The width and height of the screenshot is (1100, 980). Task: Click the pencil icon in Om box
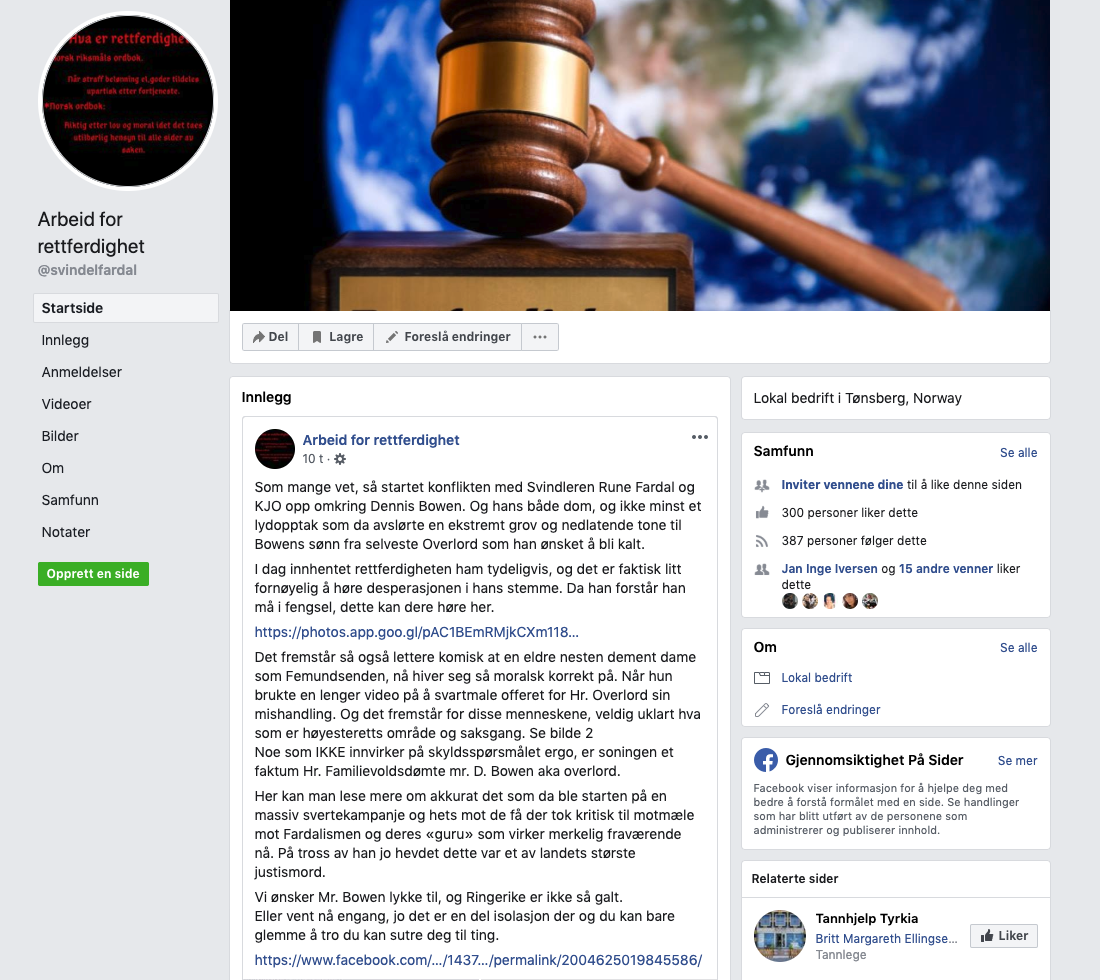762,710
